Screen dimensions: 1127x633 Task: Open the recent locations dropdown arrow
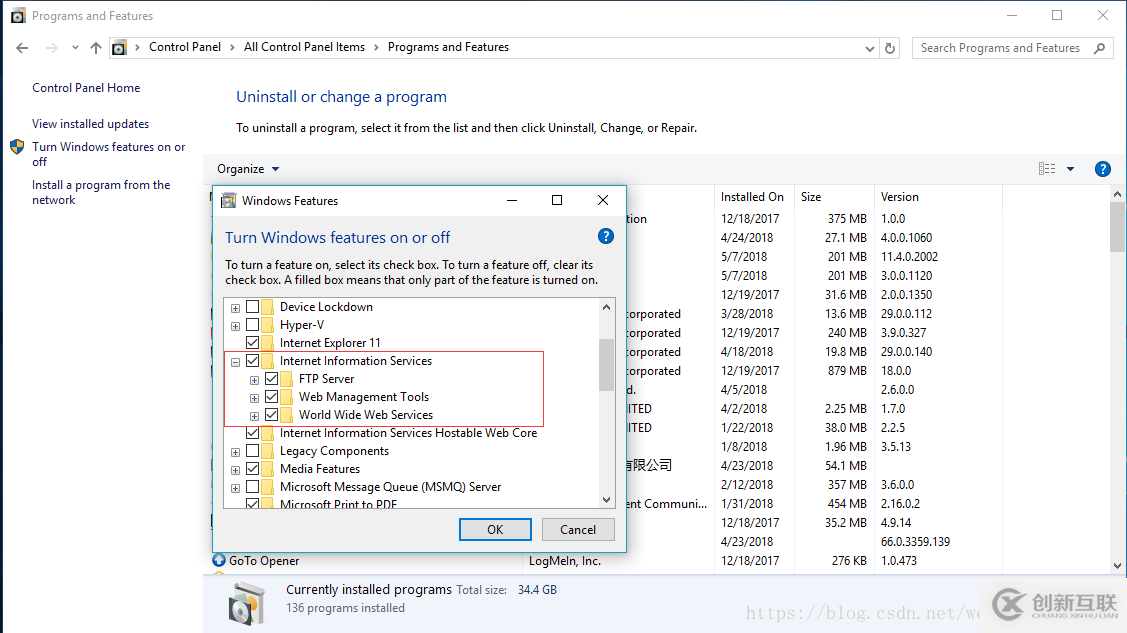pos(75,48)
